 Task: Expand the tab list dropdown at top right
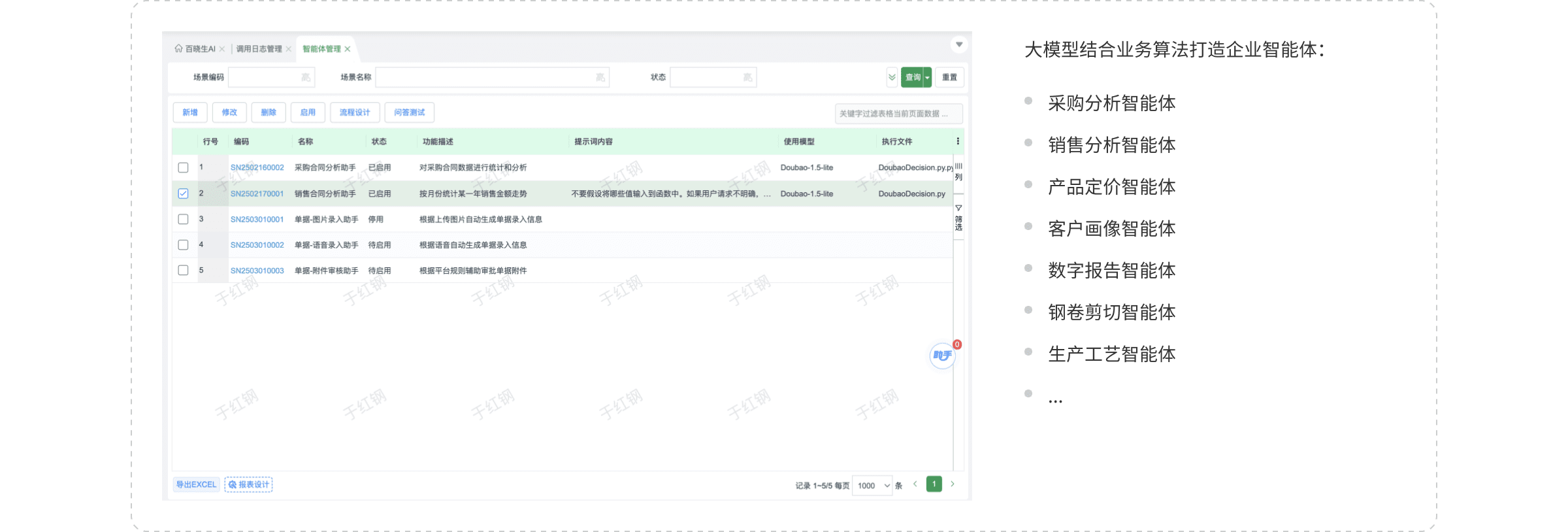click(x=959, y=44)
